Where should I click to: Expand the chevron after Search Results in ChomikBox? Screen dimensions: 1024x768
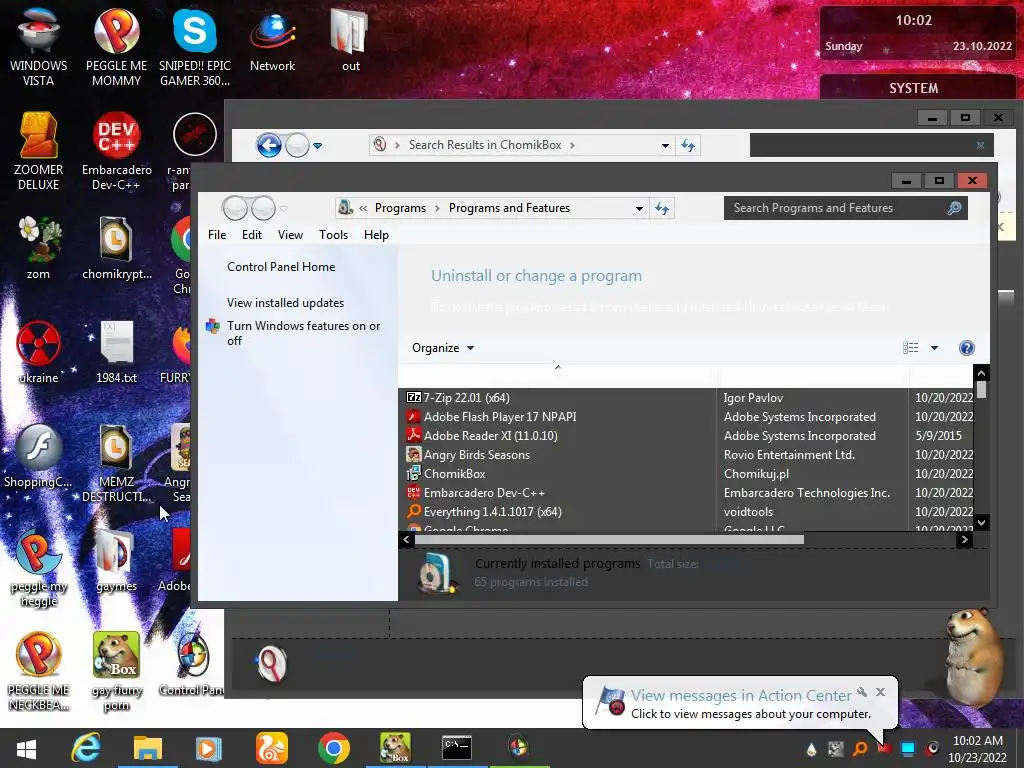tap(572, 145)
